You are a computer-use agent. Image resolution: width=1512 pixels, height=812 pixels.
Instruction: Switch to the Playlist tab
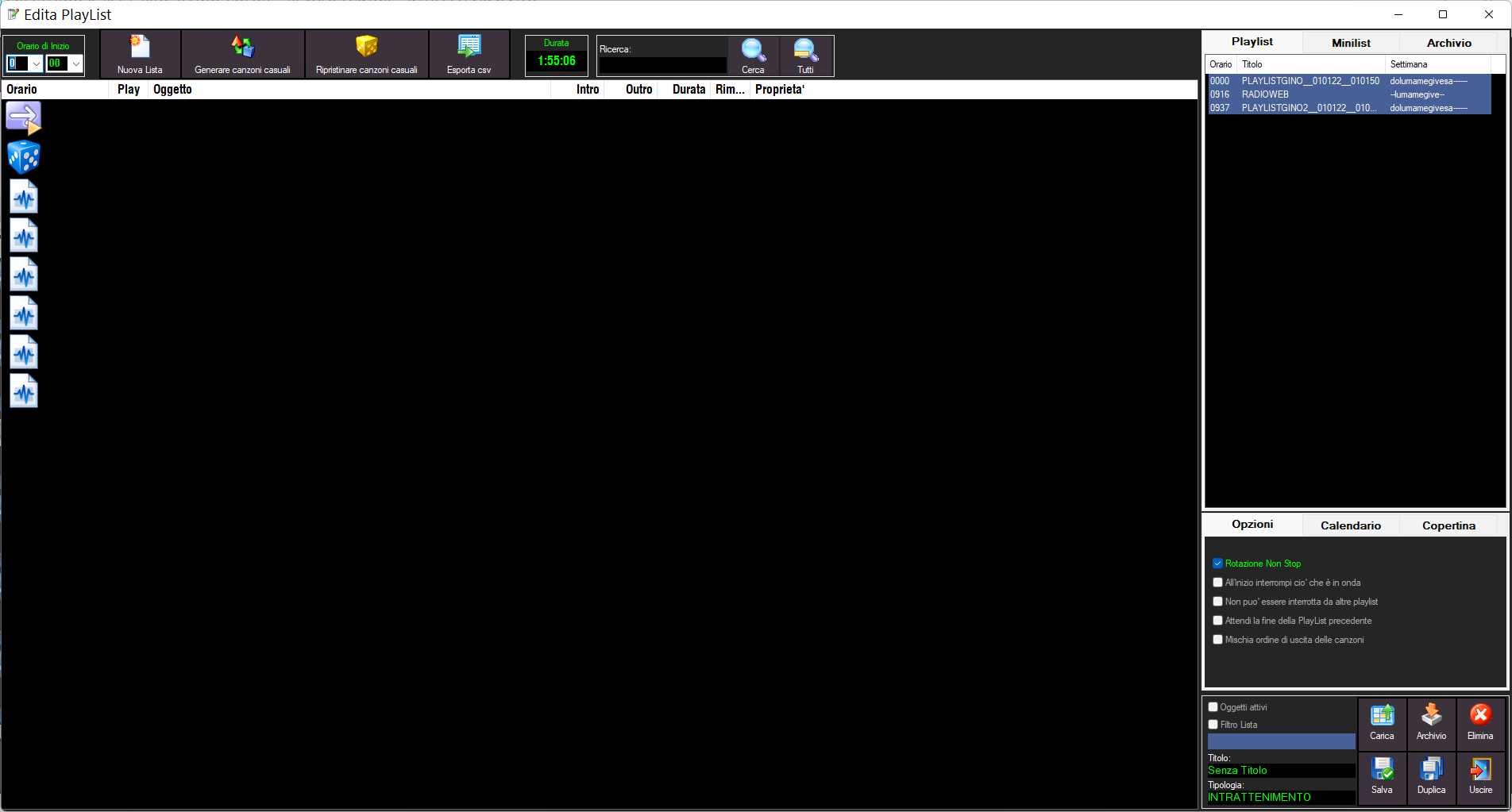(1252, 42)
